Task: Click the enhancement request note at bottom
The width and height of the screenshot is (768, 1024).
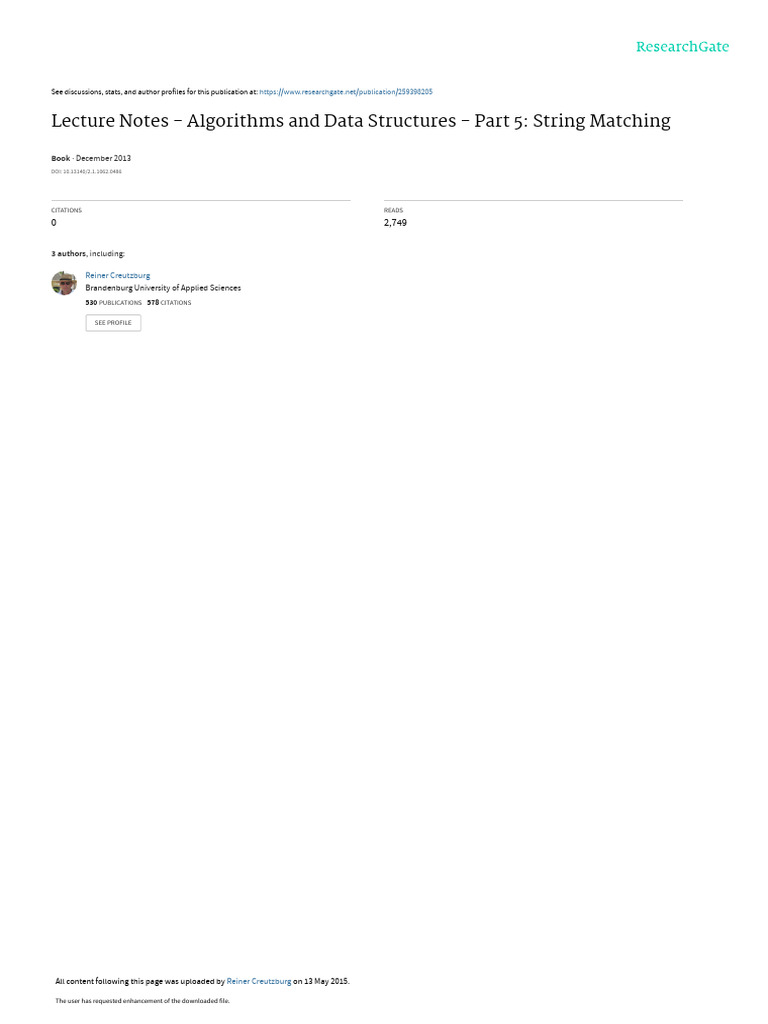Action: pyautogui.click(x=142, y=1000)
